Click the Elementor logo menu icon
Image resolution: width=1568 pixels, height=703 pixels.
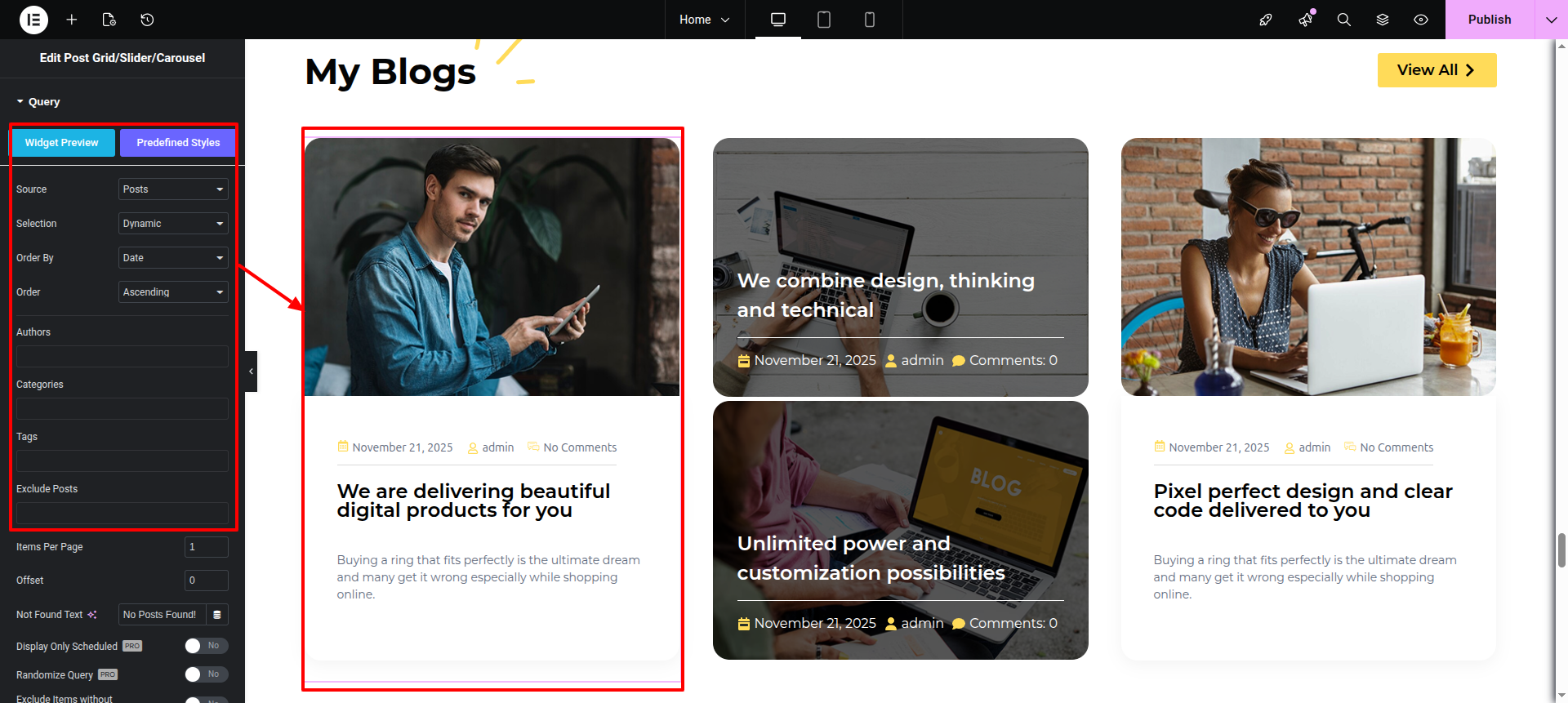click(33, 20)
